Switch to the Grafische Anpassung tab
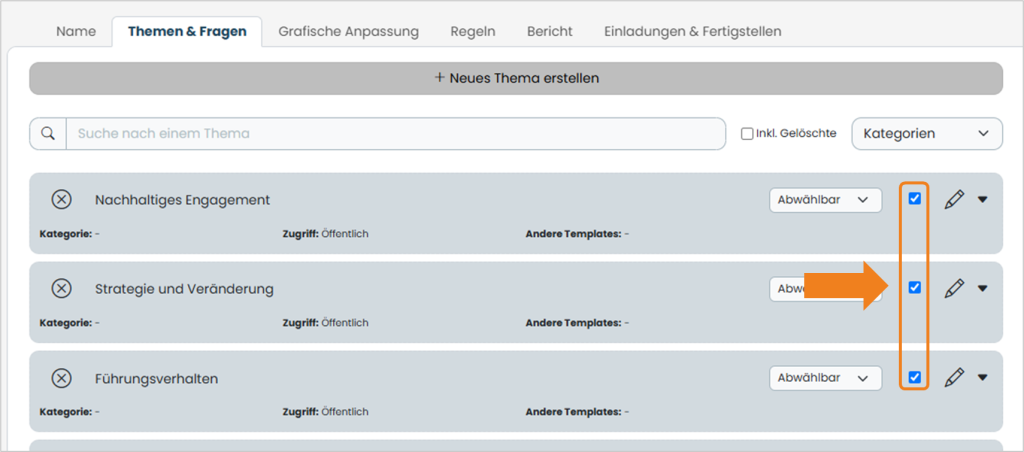1024x452 pixels. tap(348, 31)
